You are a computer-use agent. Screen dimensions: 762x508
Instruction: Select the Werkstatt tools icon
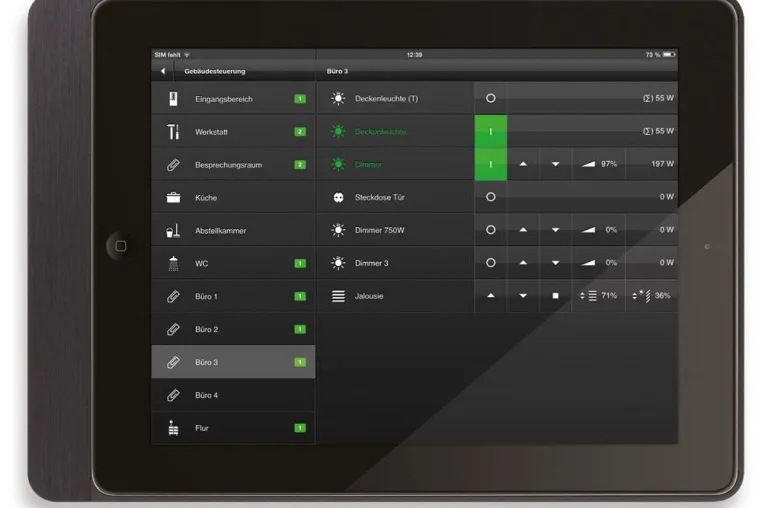click(173, 132)
